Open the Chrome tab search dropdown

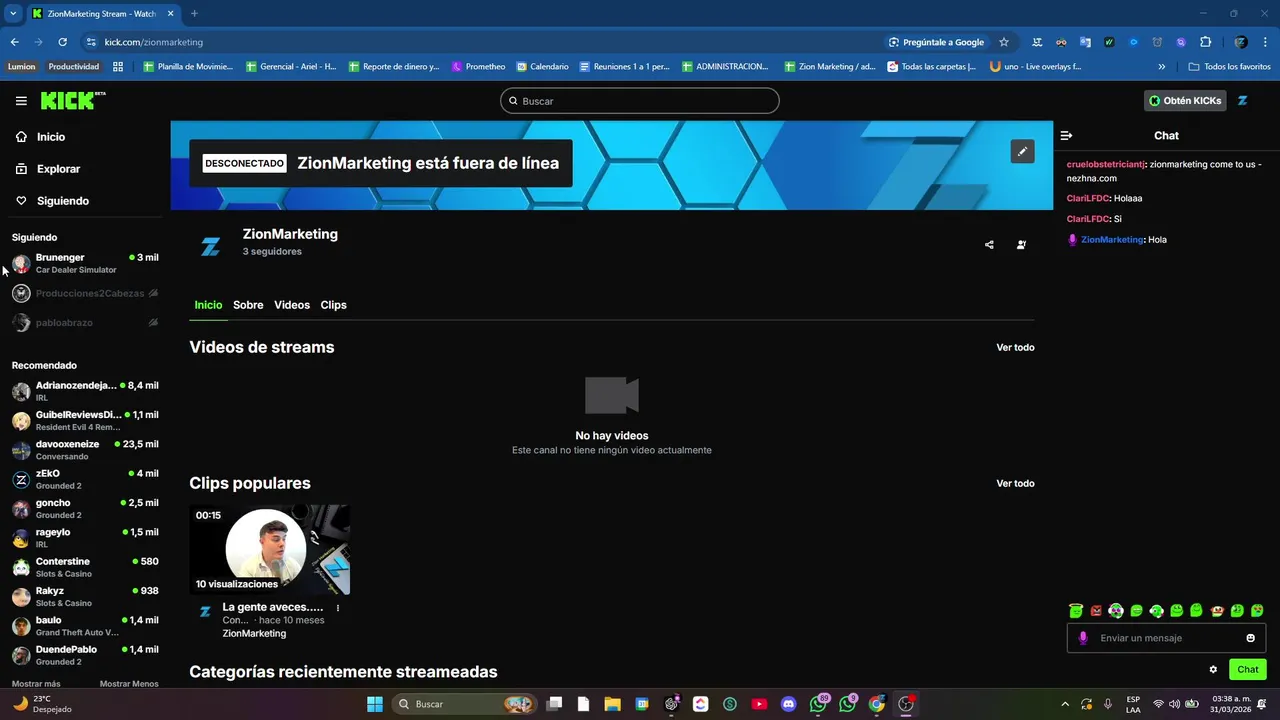click(x=13, y=14)
